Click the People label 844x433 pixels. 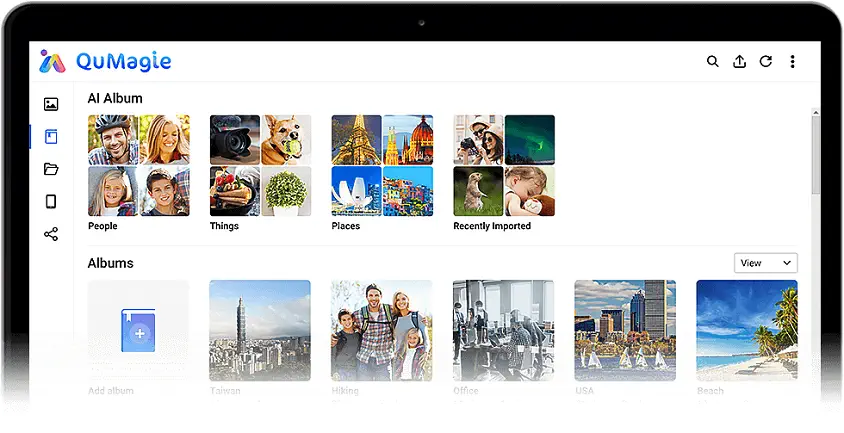click(103, 226)
